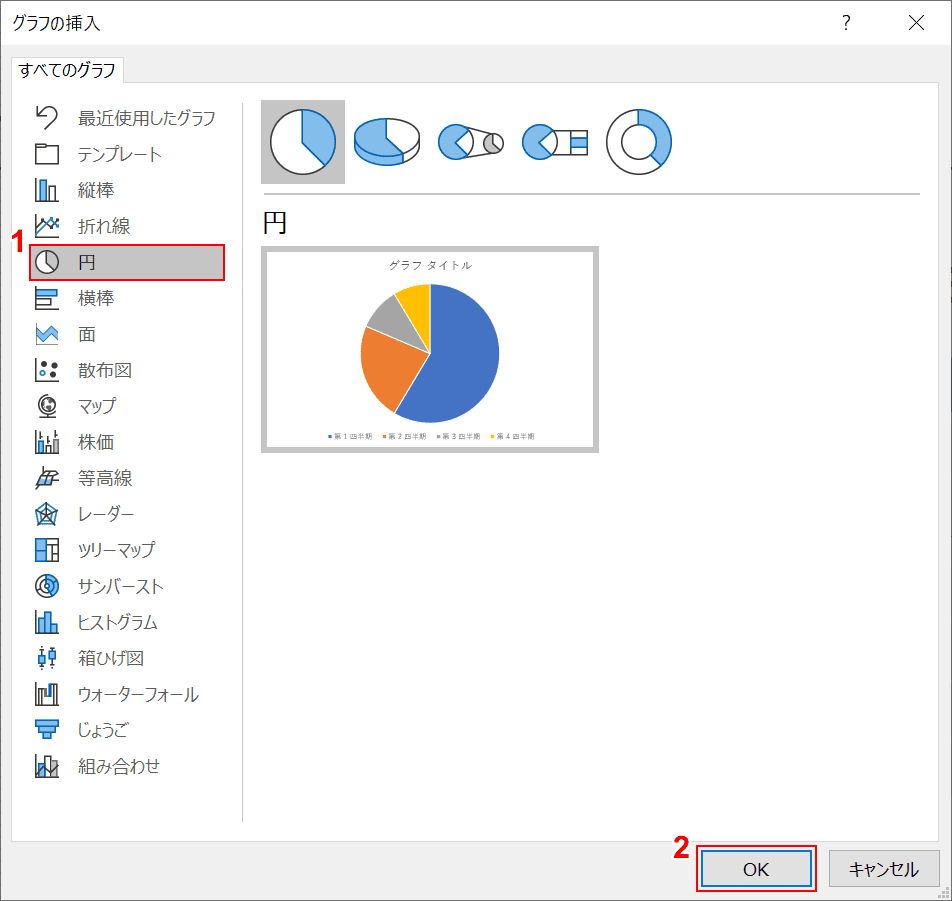Click the 円 label in the category list
This screenshot has height=901, width=952.
[87, 262]
